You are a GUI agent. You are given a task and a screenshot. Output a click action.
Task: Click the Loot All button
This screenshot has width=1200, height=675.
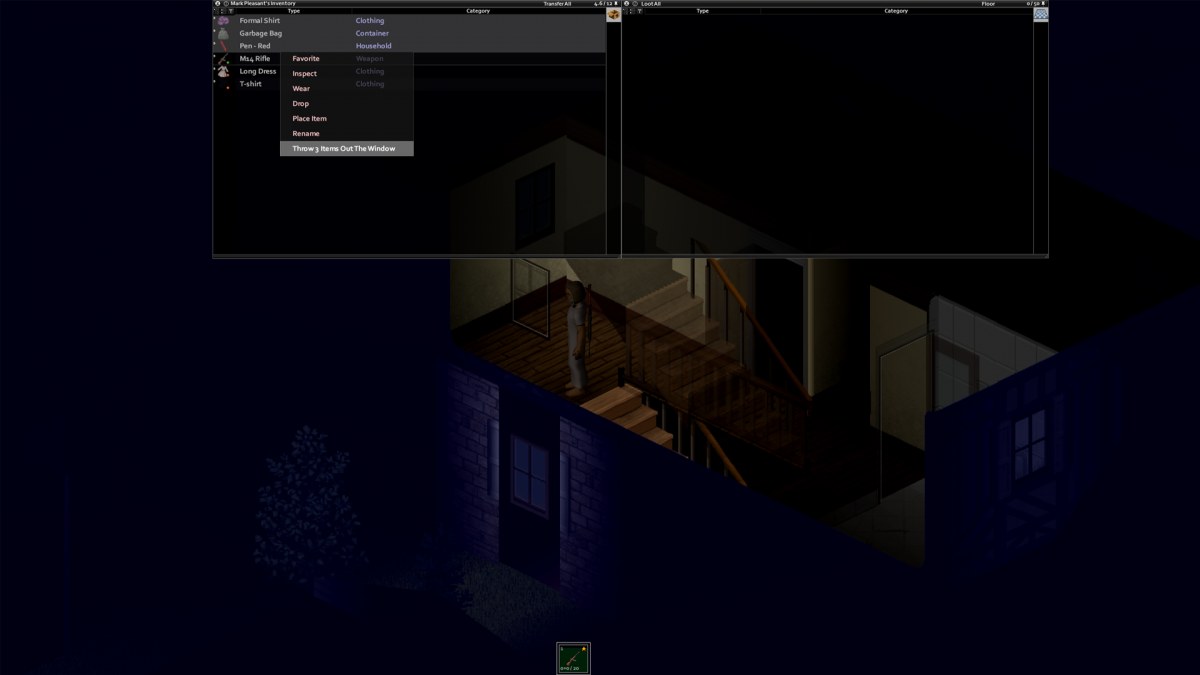coord(651,4)
